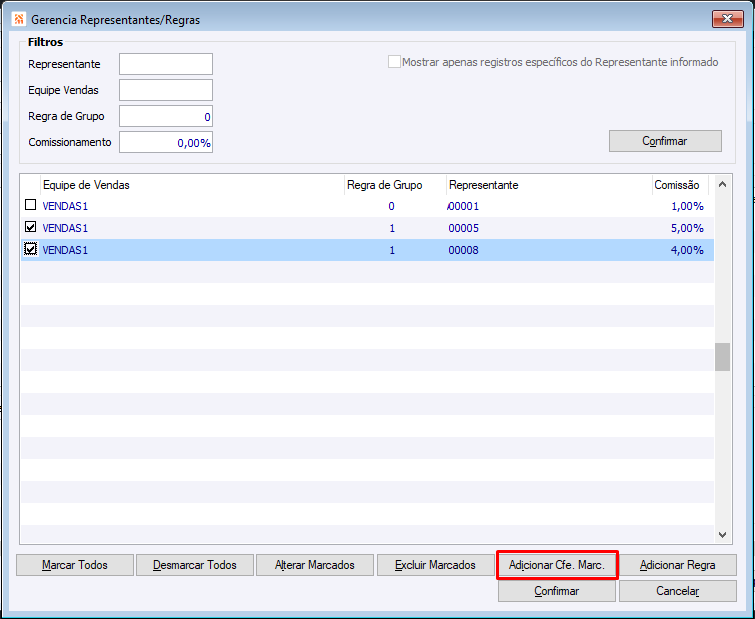Screen dimensions: 755x619
Task: Click representante 00008 cell
Action: point(464,250)
